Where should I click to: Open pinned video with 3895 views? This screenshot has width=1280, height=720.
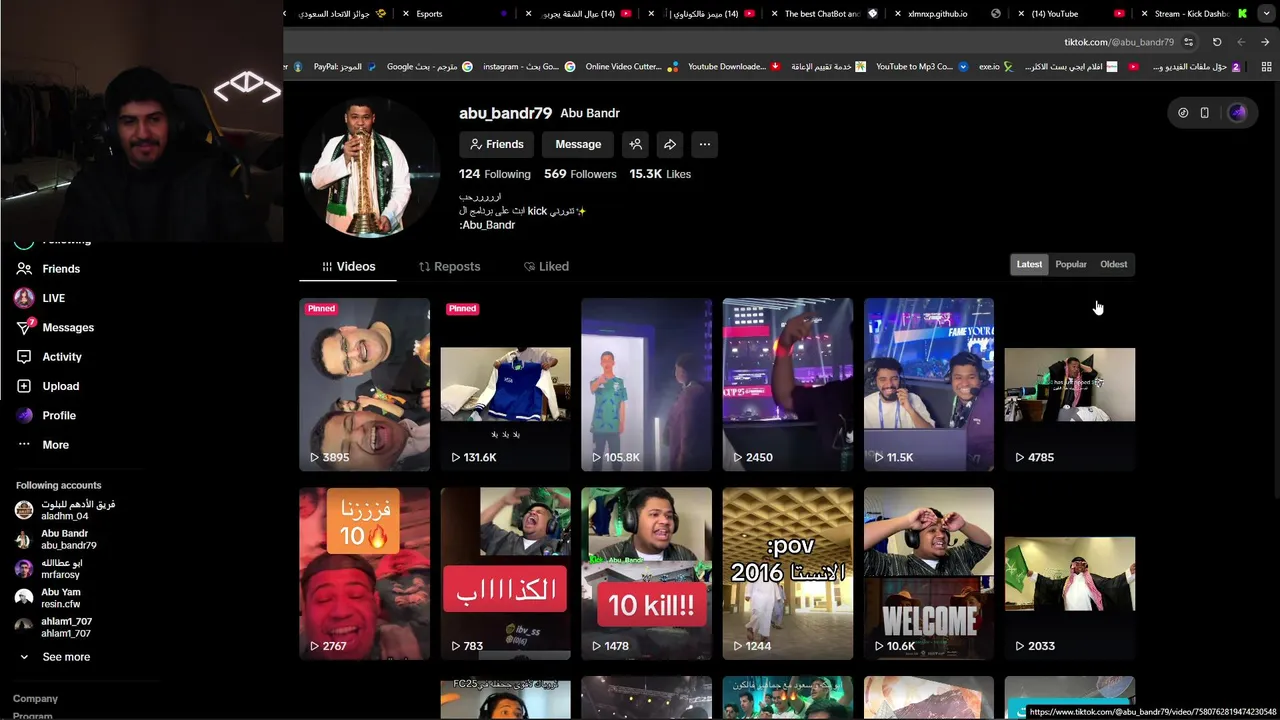[364, 384]
